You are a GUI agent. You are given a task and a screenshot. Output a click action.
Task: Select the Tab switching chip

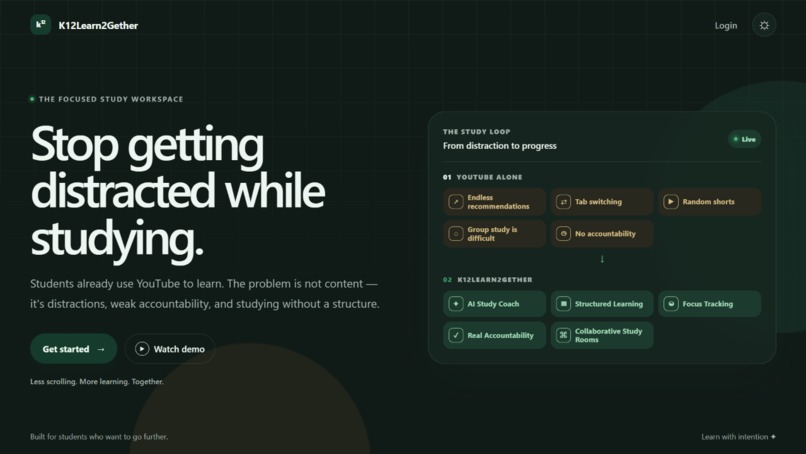[x=602, y=202]
